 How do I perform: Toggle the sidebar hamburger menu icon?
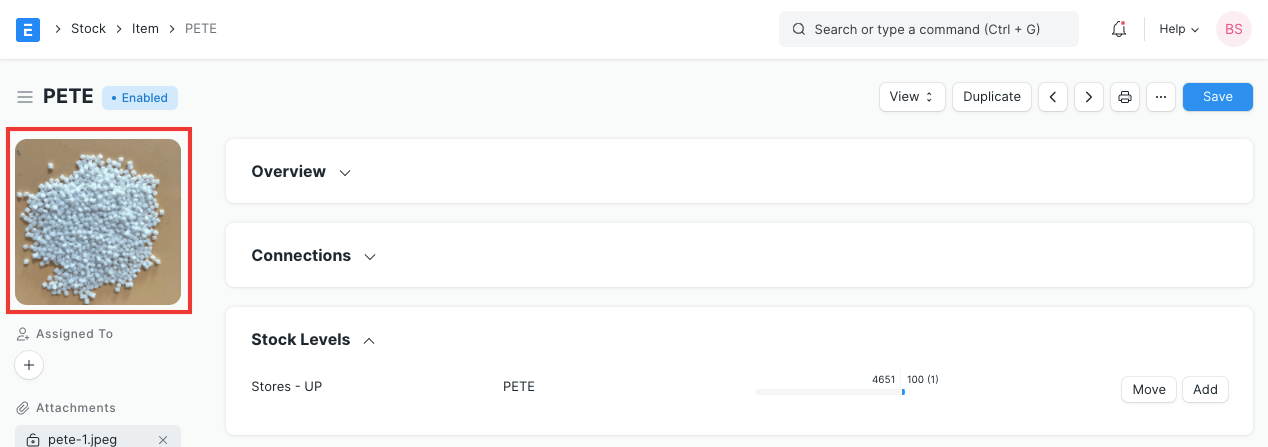pyautogui.click(x=25, y=97)
